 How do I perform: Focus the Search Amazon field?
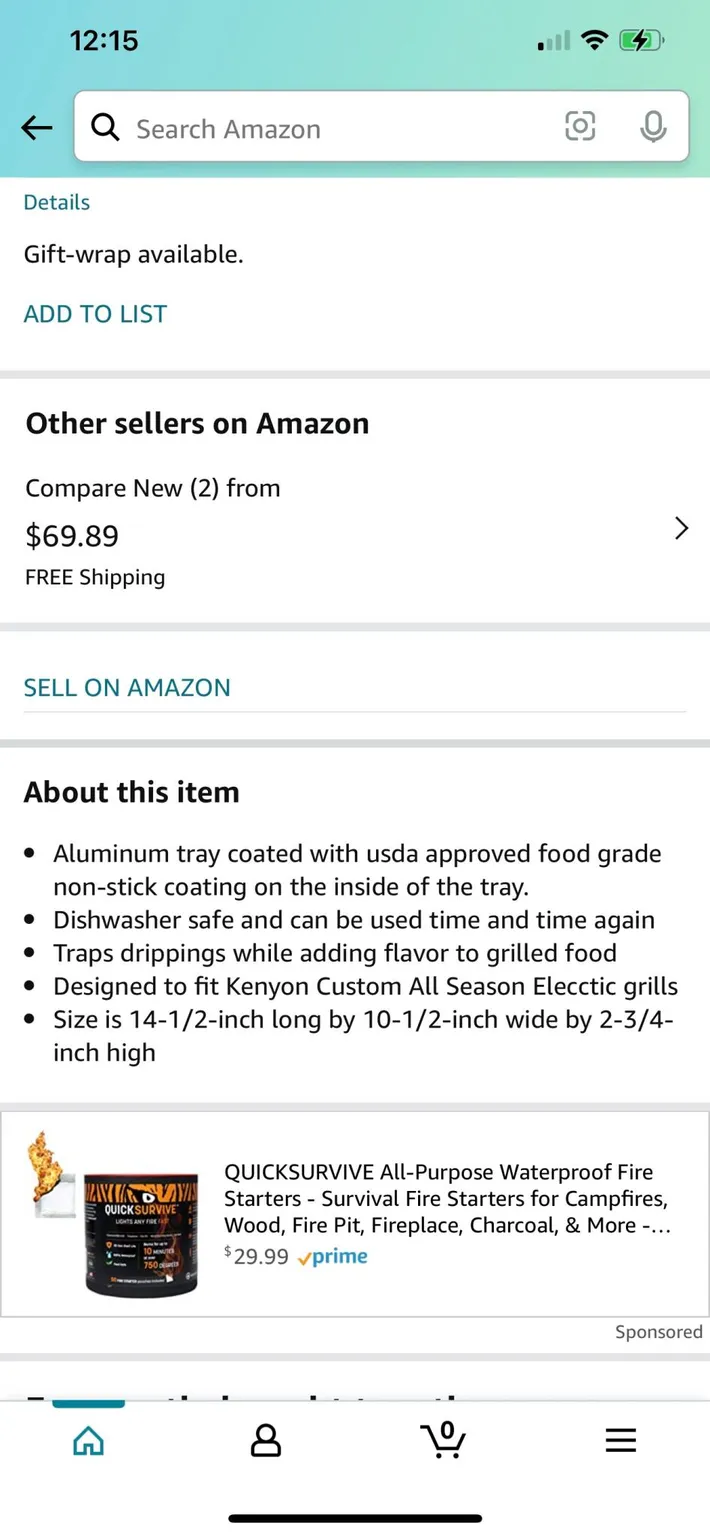(x=330, y=128)
